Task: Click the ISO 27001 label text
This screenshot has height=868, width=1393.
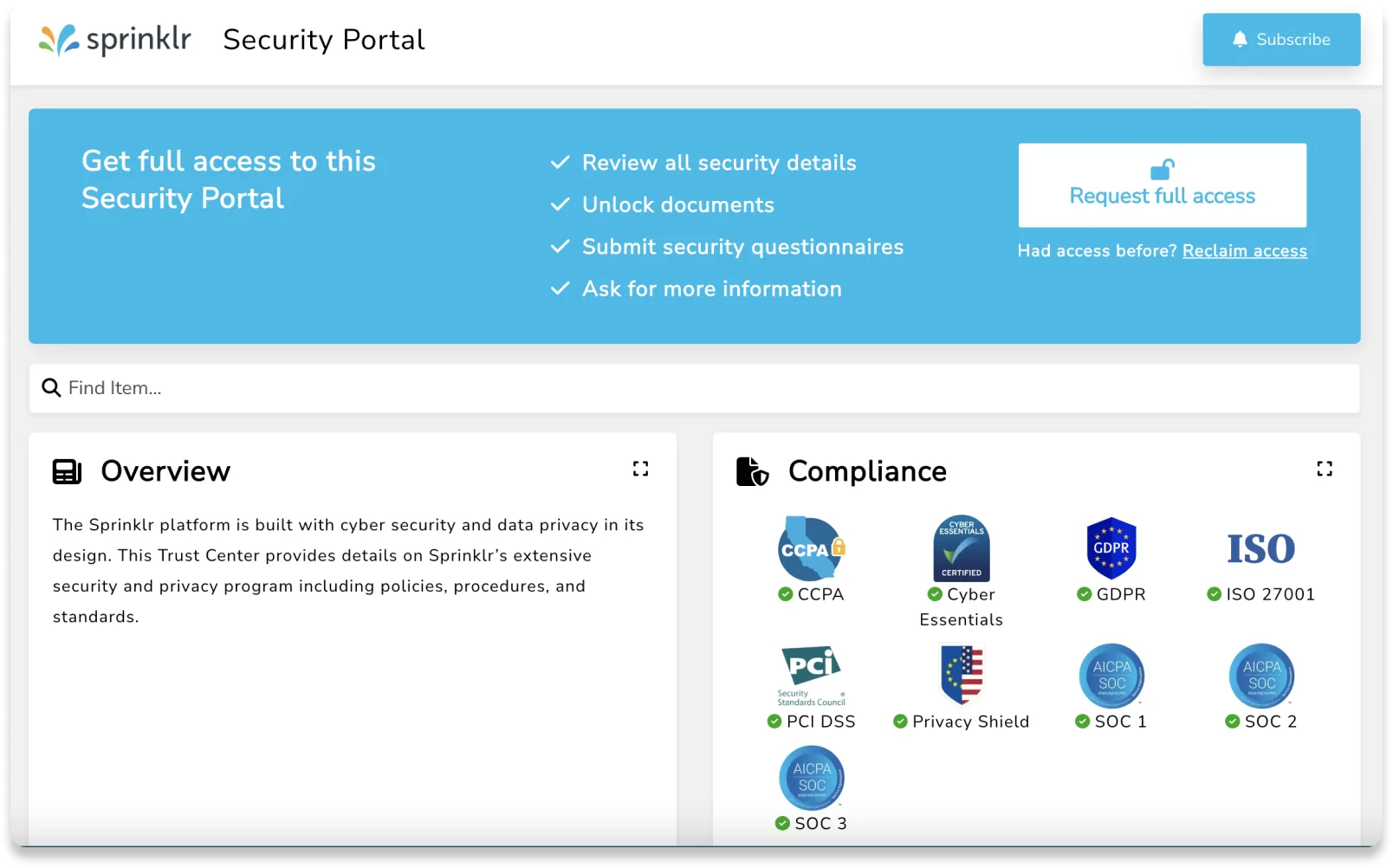Action: pos(1270,594)
